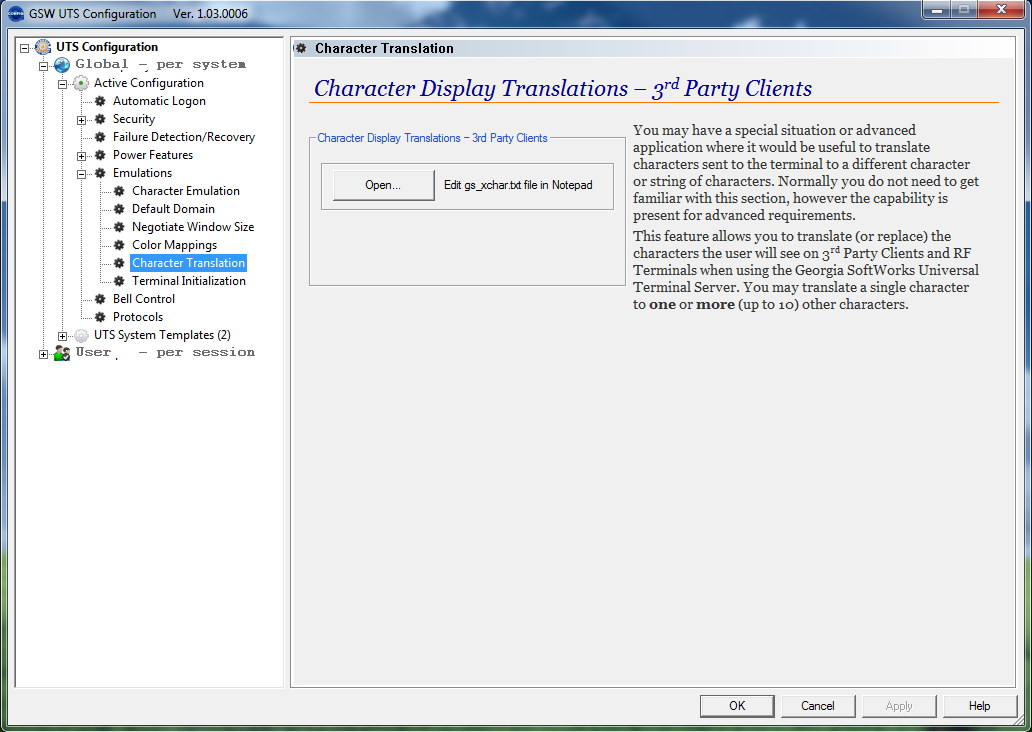Open Default Domain settings

[173, 209]
